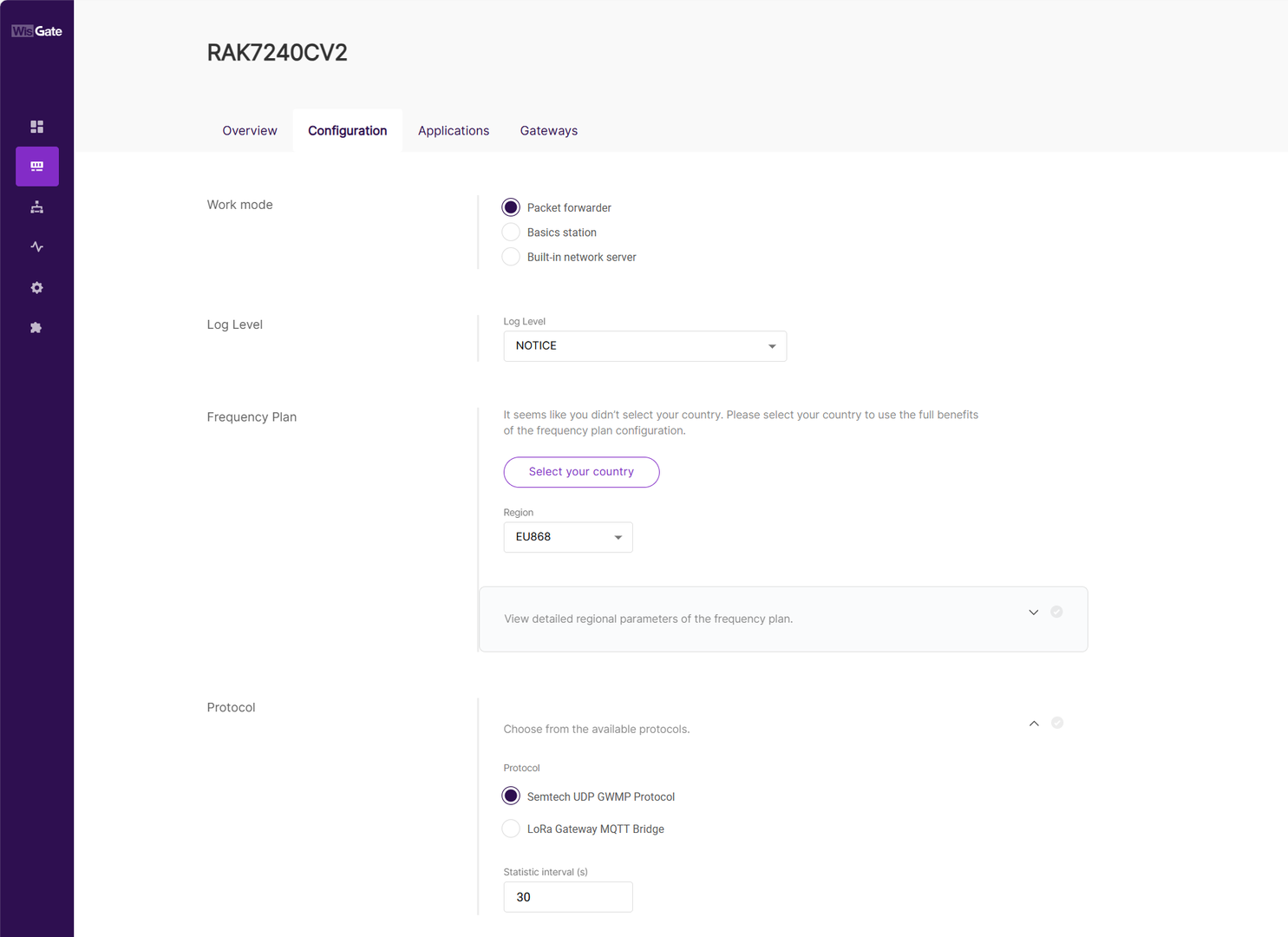Click the Work mode section label
1288x937 pixels.
[x=240, y=205]
